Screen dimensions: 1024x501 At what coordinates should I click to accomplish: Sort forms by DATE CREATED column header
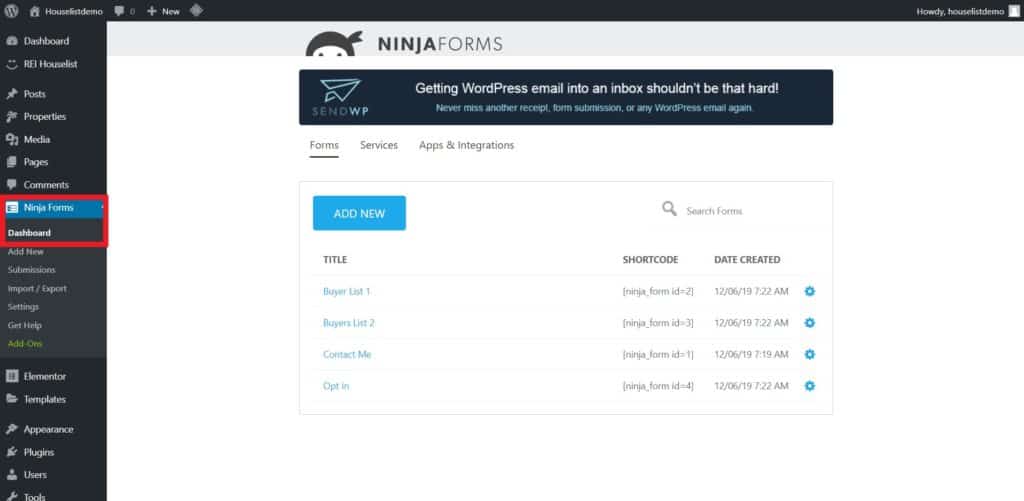[x=747, y=260]
